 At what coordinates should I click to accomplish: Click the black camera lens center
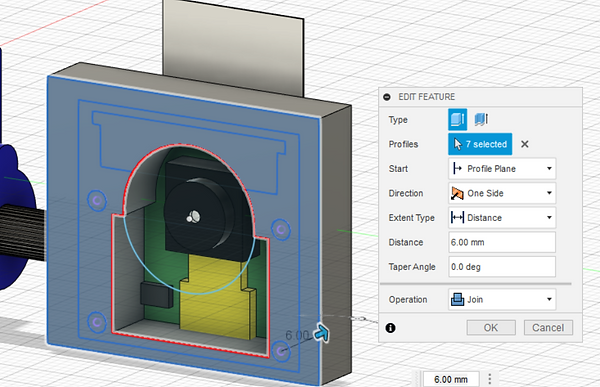pyautogui.click(x=194, y=217)
